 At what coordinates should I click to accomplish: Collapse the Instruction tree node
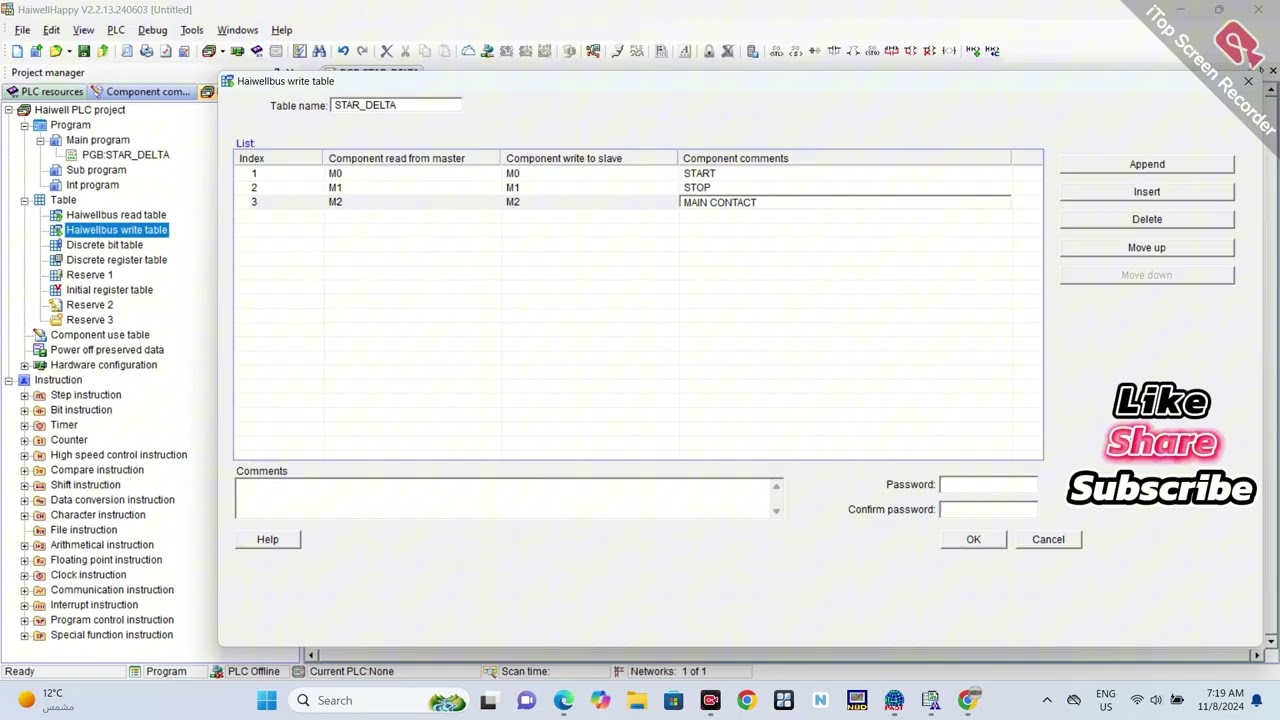[9, 380]
